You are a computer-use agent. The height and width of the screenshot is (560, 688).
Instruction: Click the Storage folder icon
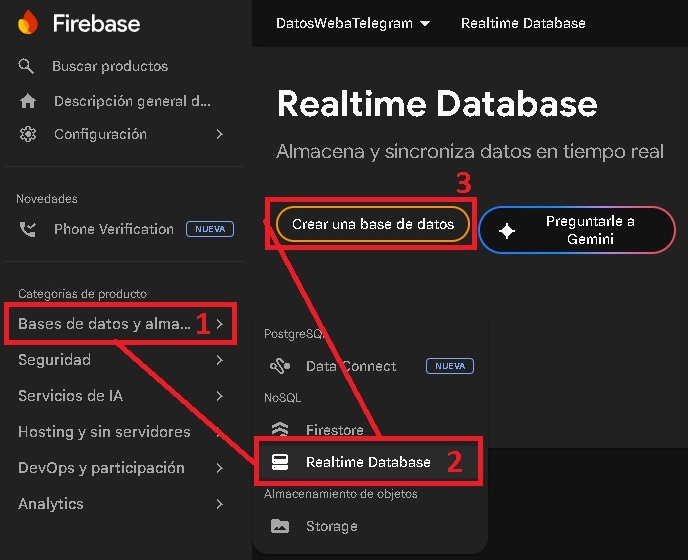click(x=280, y=526)
